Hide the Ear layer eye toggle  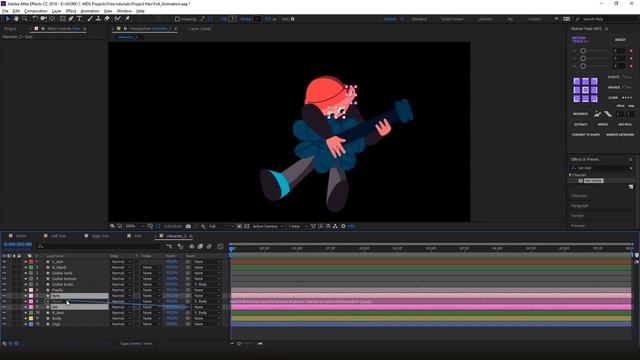(x=4, y=307)
